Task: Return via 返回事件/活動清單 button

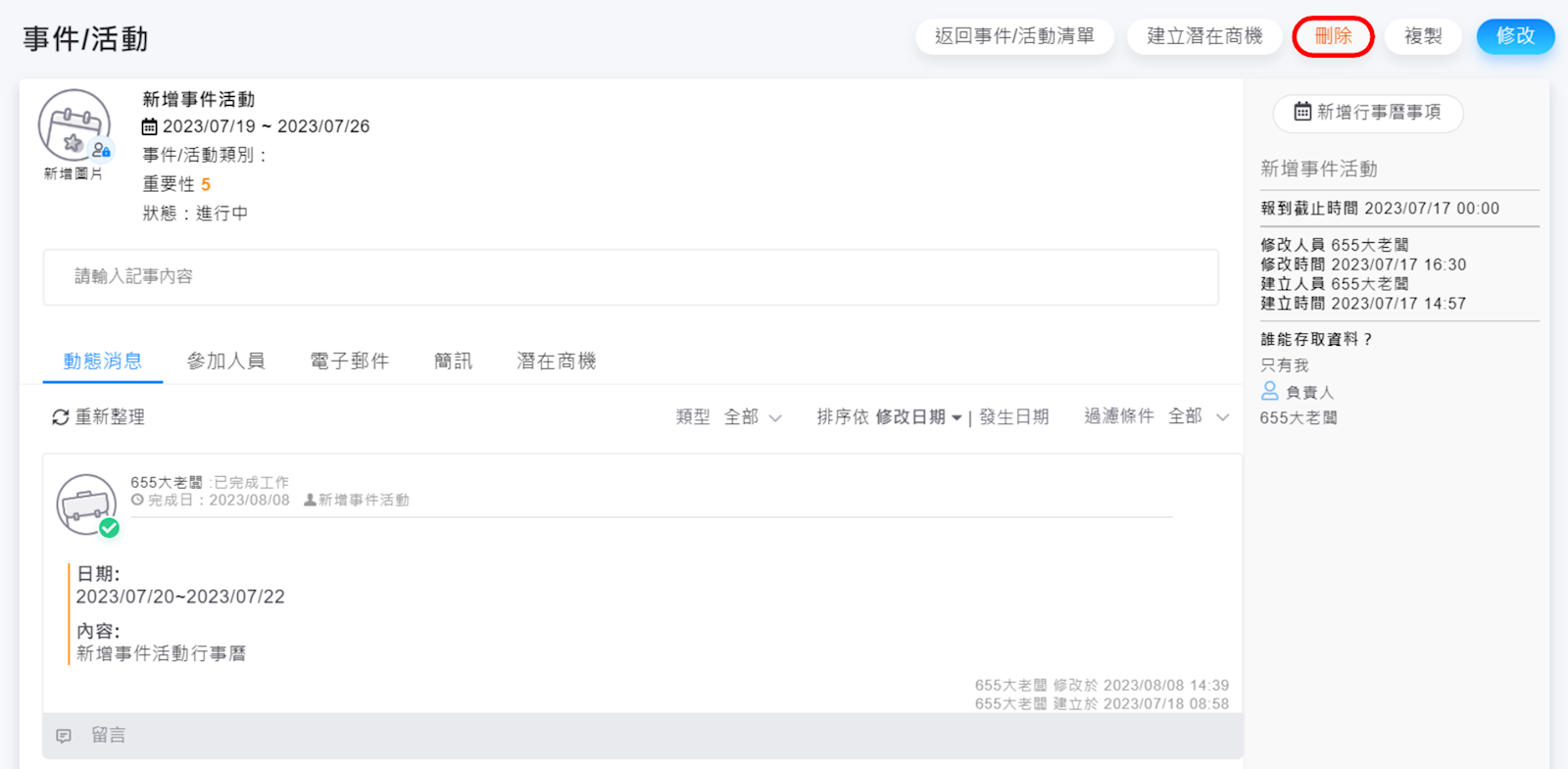Action: pos(1014,36)
